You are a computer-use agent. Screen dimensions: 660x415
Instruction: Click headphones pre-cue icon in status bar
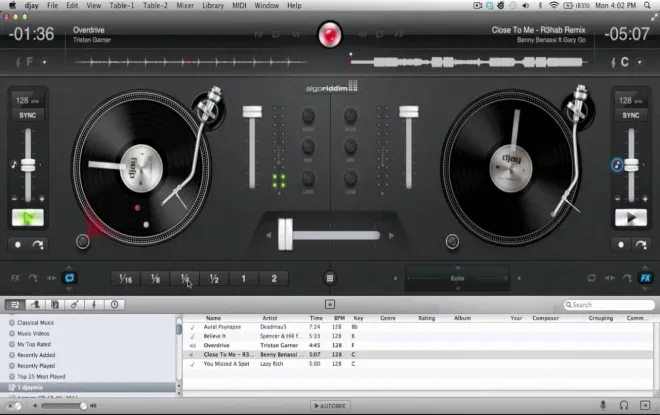point(624,405)
